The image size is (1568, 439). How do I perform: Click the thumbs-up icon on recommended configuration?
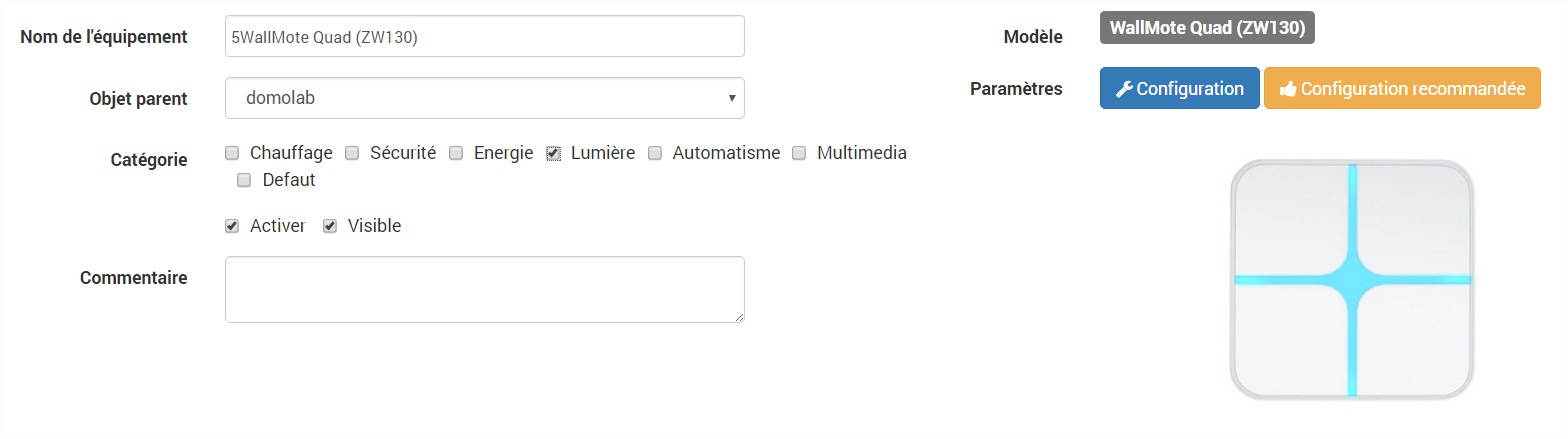pos(1288,89)
